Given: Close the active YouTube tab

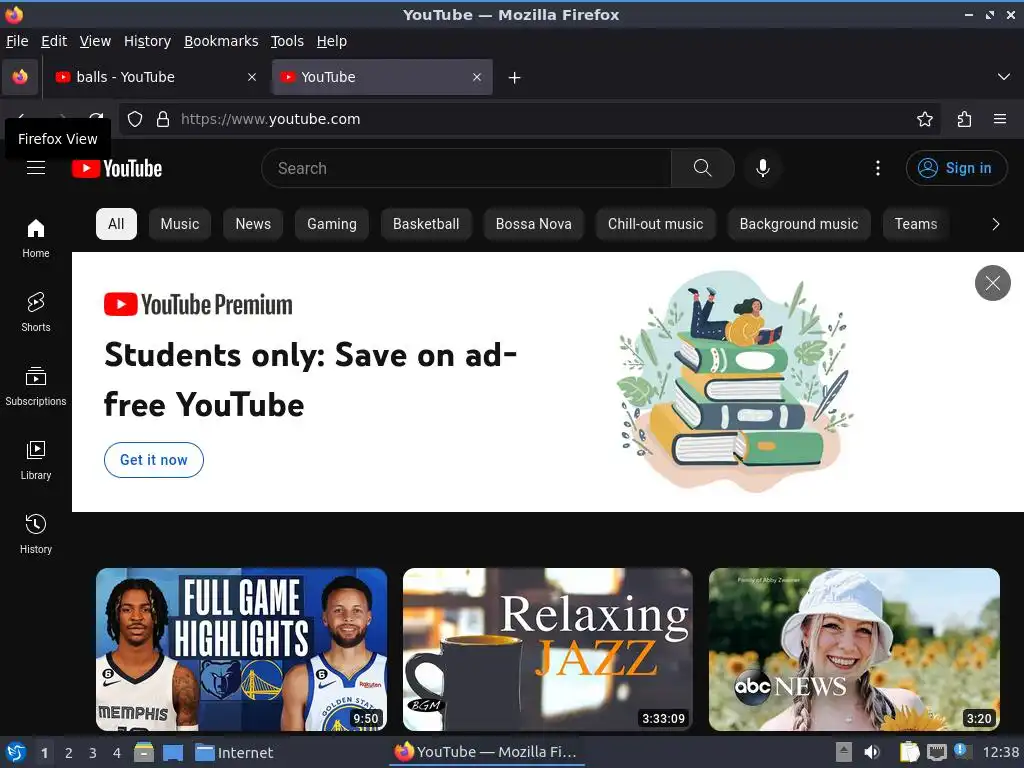Looking at the screenshot, I should 477,77.
